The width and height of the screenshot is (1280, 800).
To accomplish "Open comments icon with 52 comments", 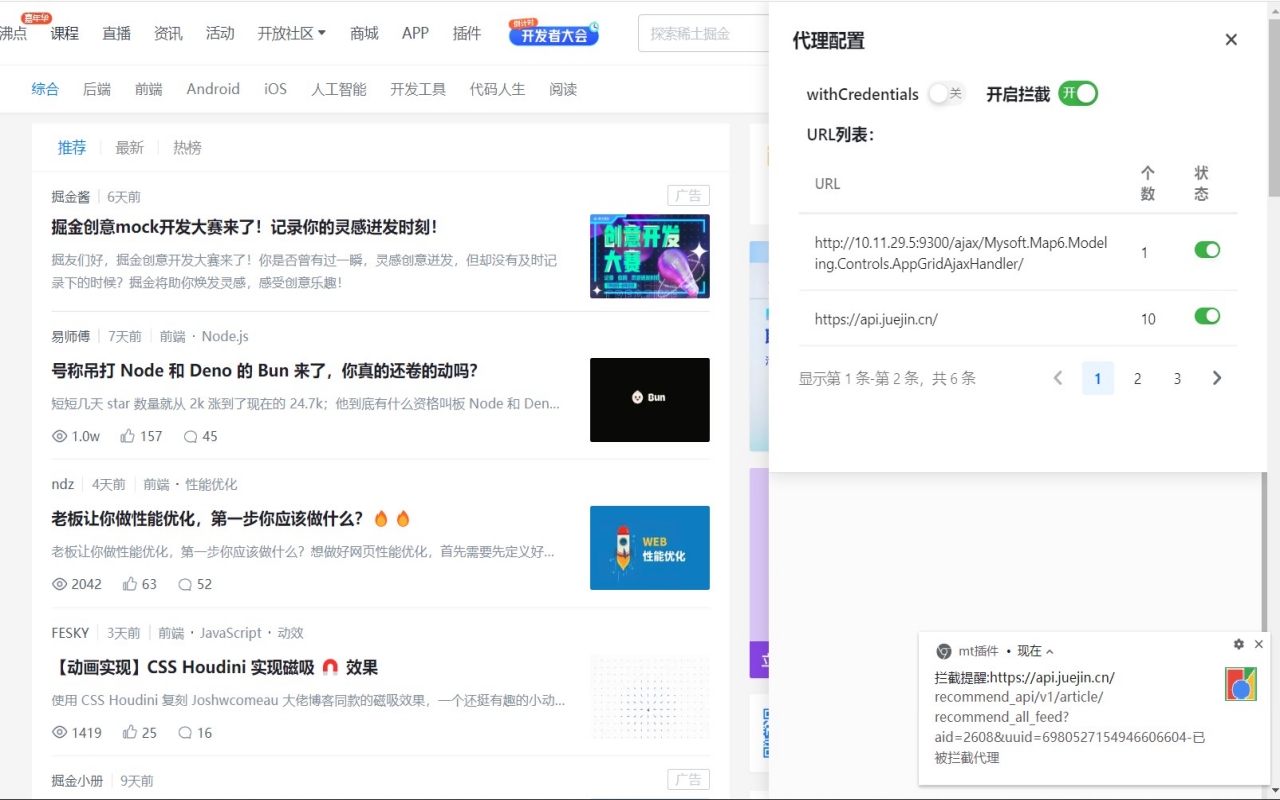I will (x=185, y=584).
